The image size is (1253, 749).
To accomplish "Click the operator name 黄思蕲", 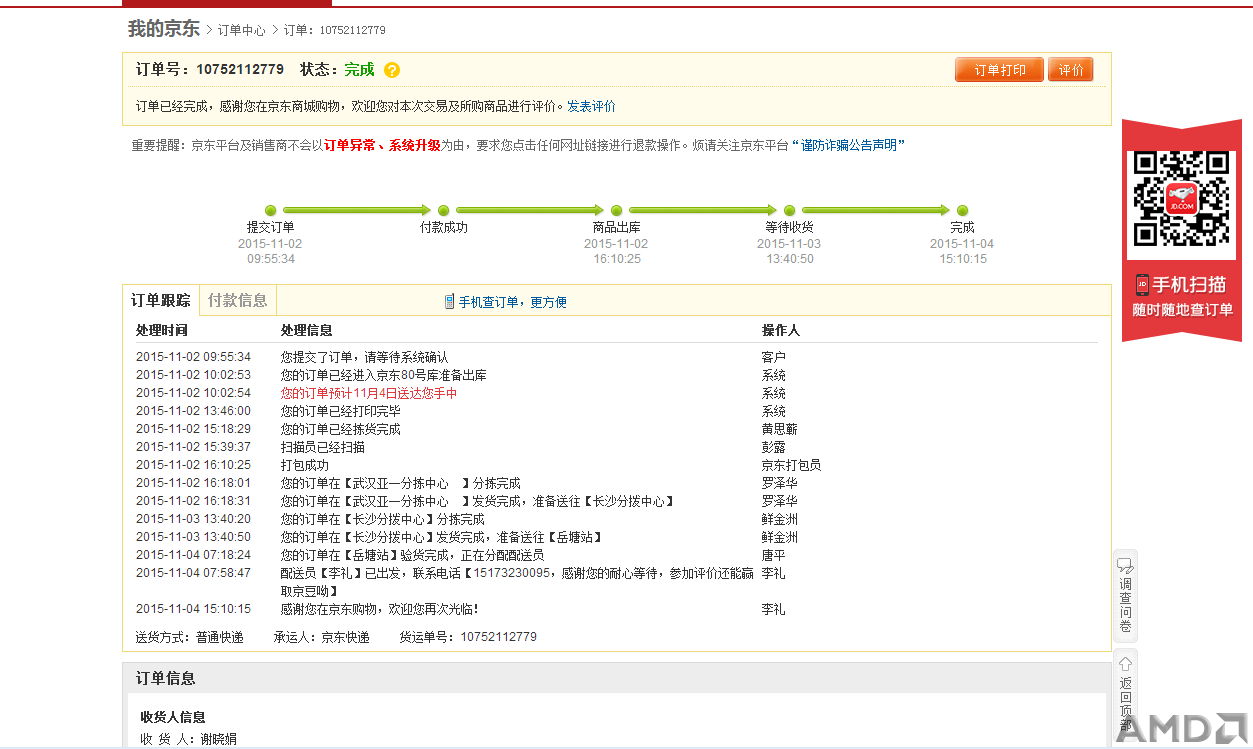I will (x=779, y=429).
